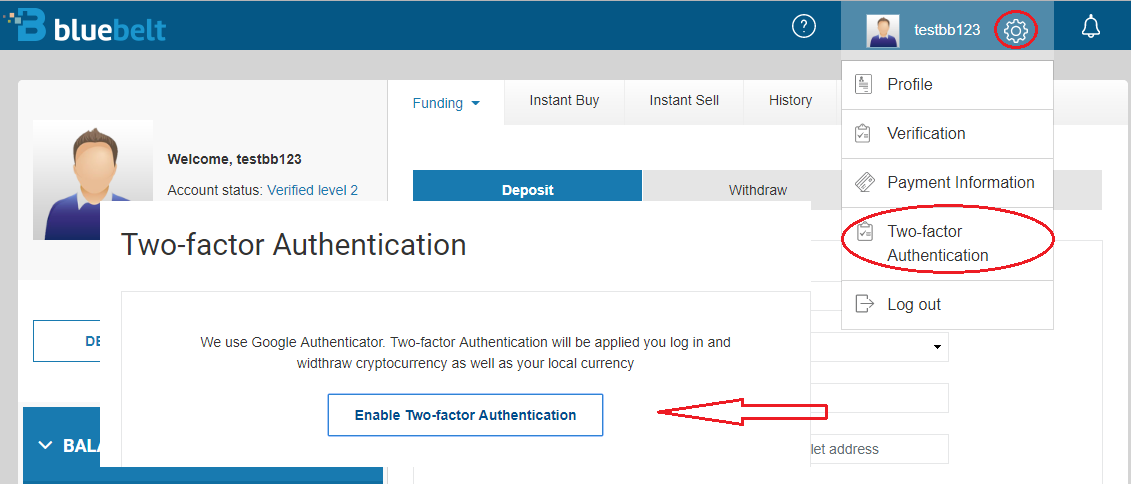Collapse the Balance section chevron

(45, 445)
